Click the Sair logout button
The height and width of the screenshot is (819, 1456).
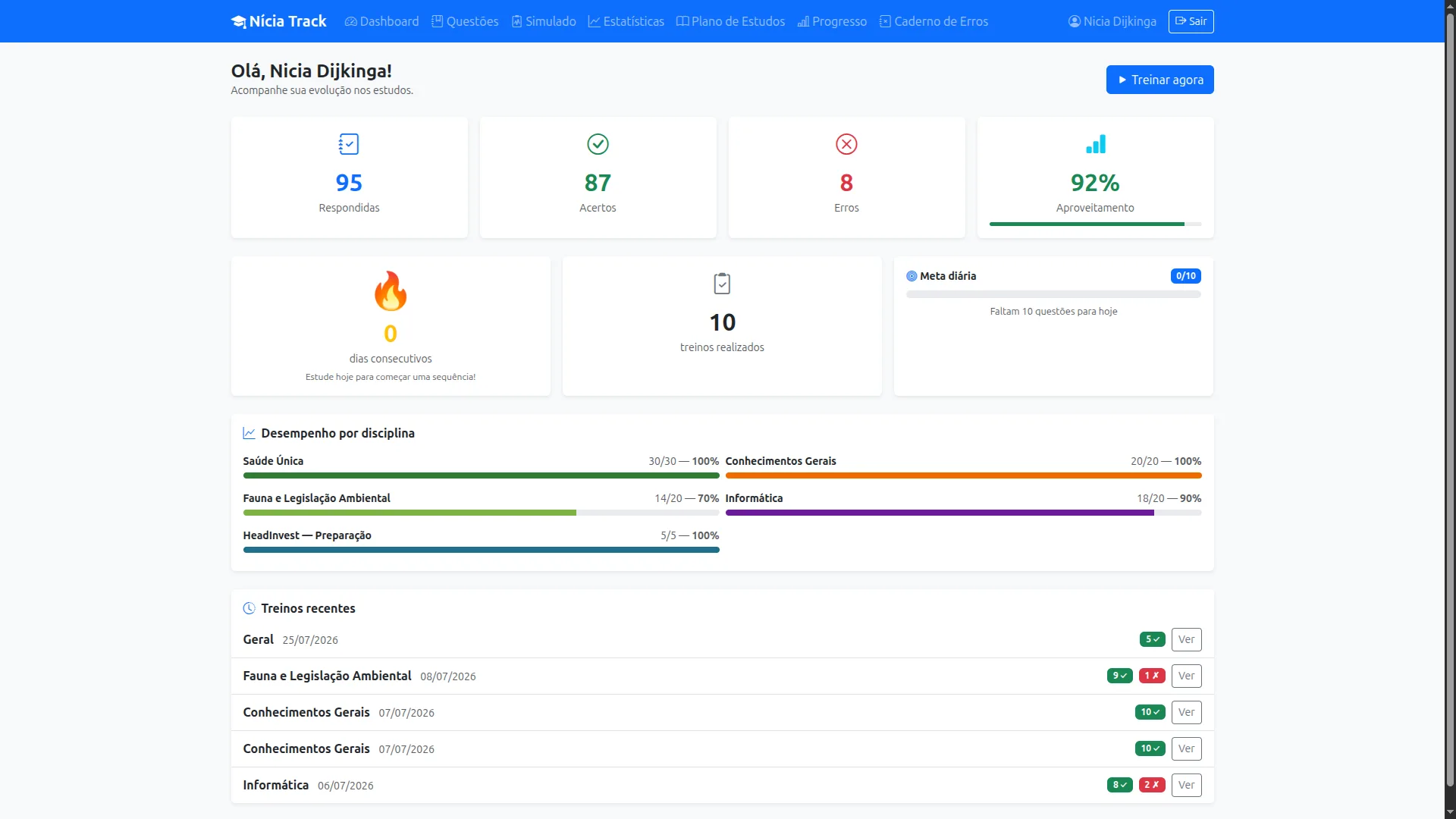(x=1191, y=21)
